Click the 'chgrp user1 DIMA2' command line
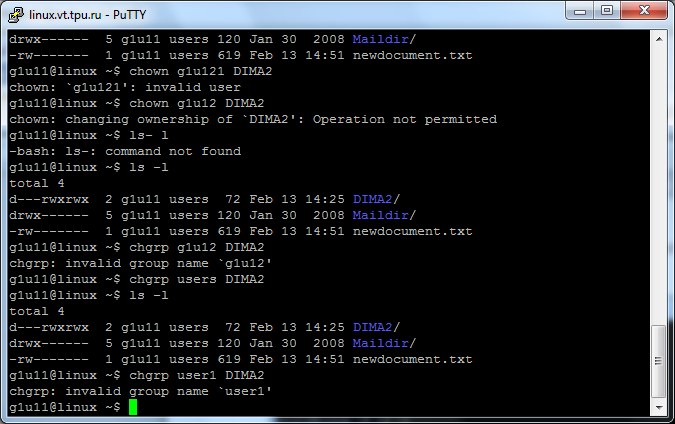675x424 pixels. click(x=197, y=375)
